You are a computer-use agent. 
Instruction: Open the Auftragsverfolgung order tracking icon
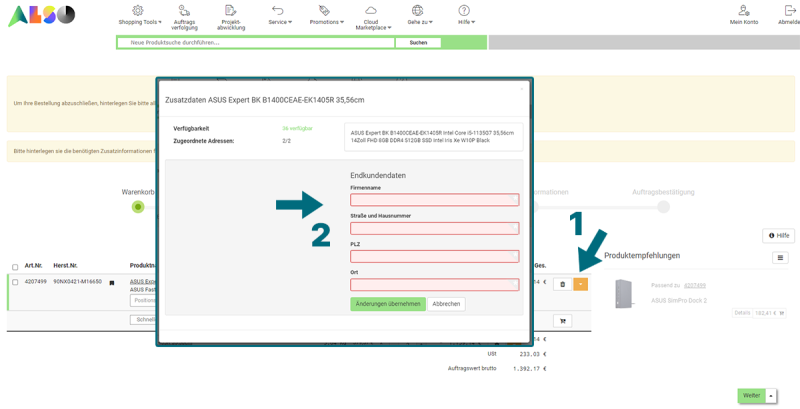point(184,10)
